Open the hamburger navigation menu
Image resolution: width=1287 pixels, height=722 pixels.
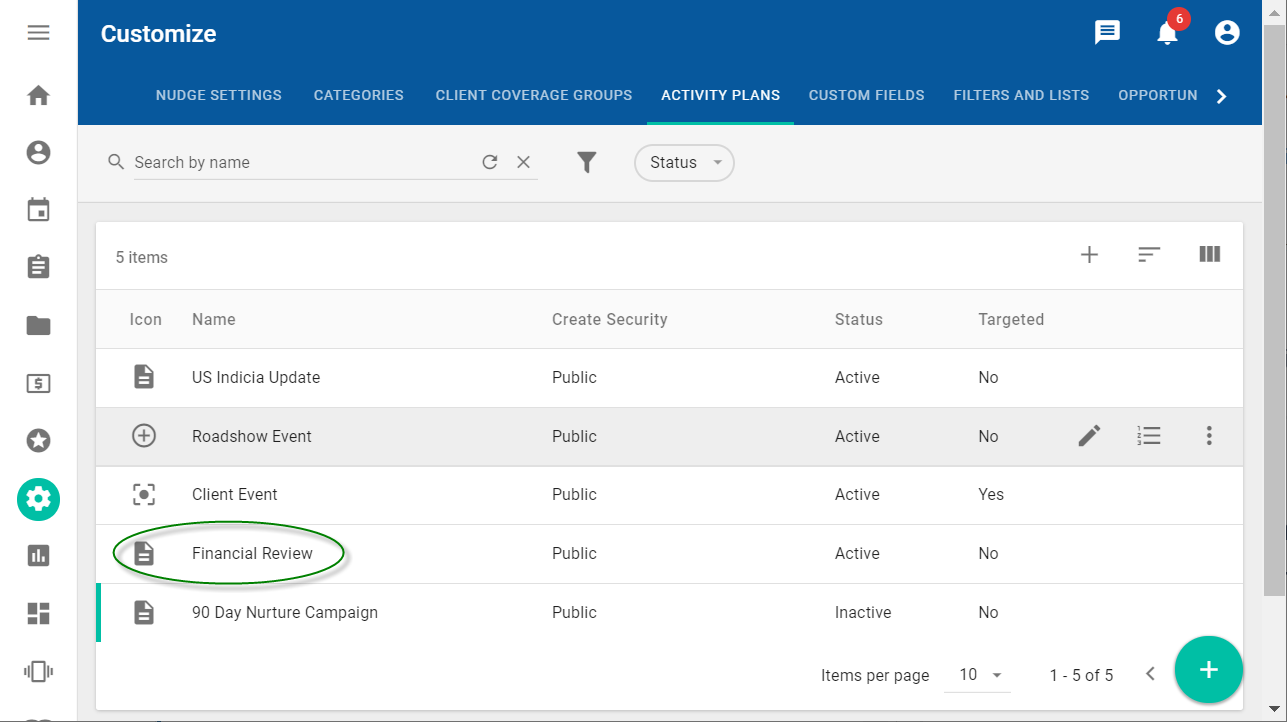coord(38,33)
